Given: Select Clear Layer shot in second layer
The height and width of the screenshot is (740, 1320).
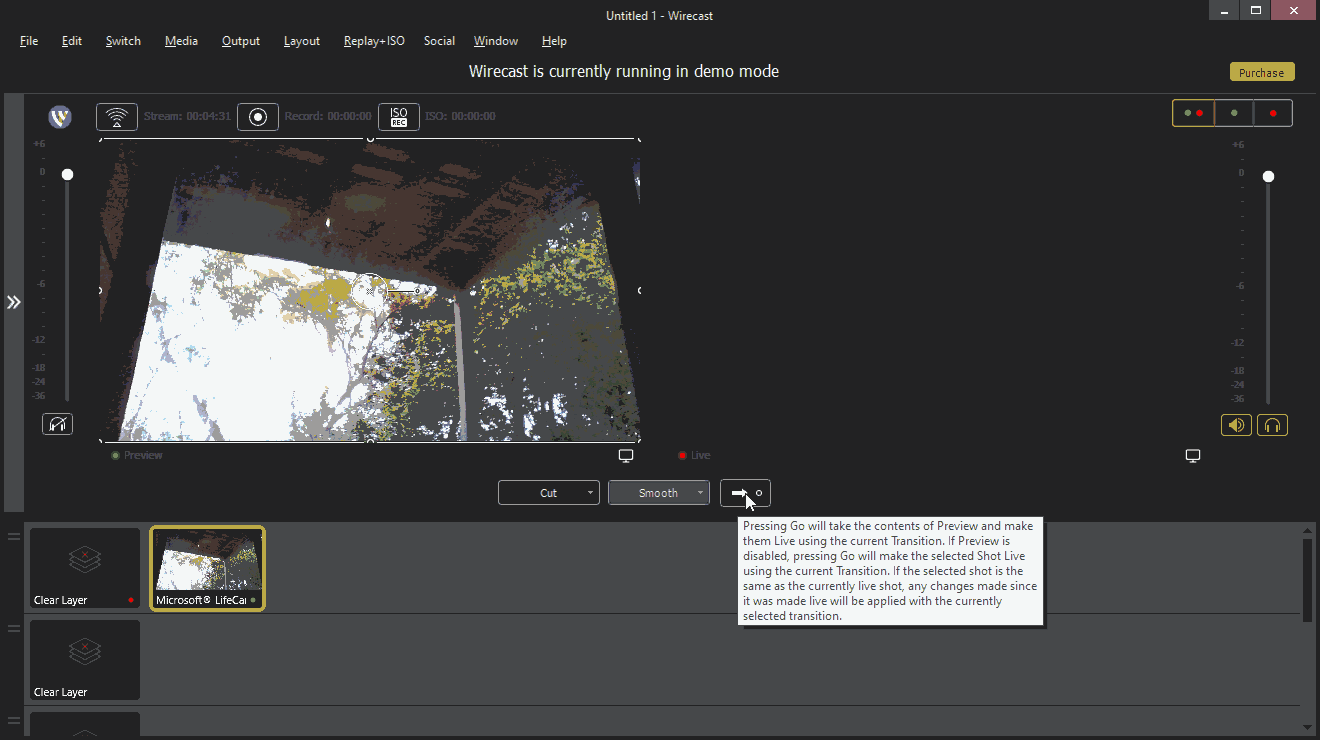Looking at the screenshot, I should click(x=85, y=660).
